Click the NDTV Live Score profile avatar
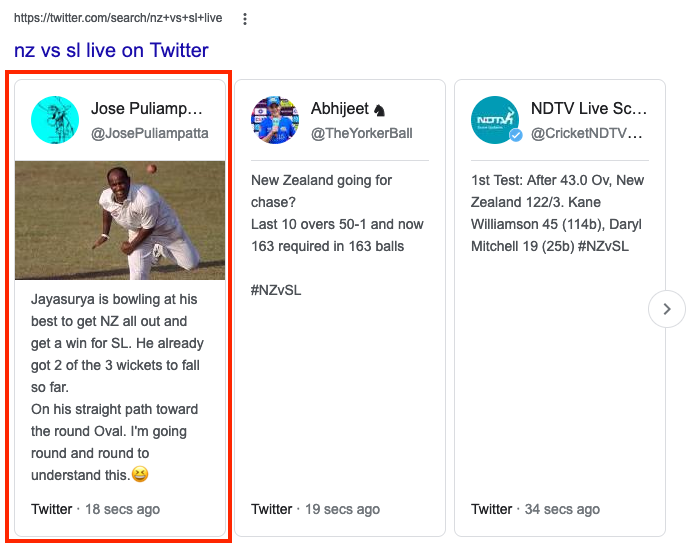The width and height of the screenshot is (691, 555). (495, 120)
